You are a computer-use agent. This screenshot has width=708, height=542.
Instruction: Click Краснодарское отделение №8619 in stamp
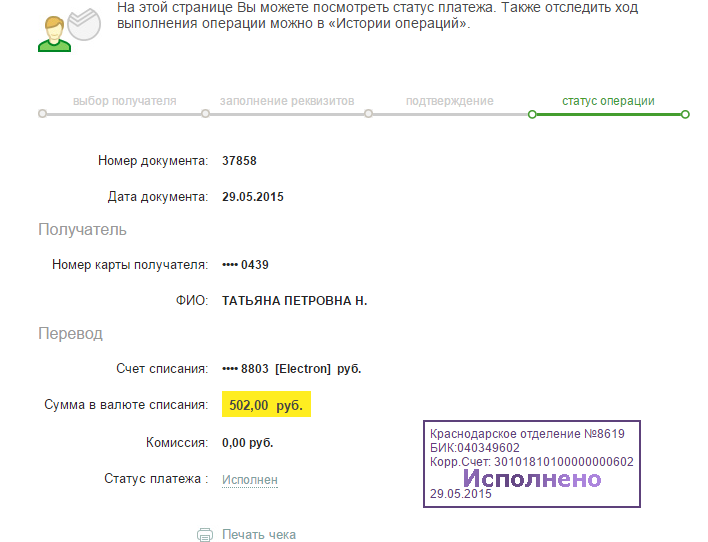tap(527, 434)
